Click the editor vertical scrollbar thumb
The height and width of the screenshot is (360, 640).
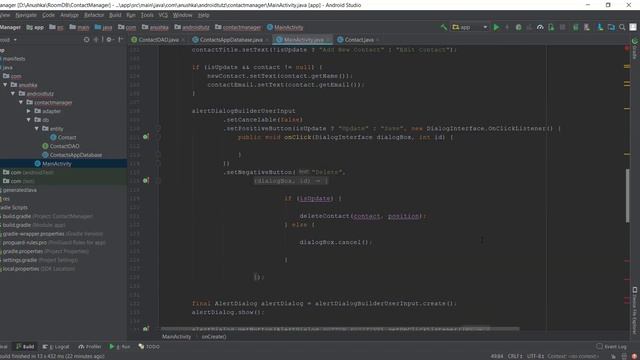tap(627, 195)
